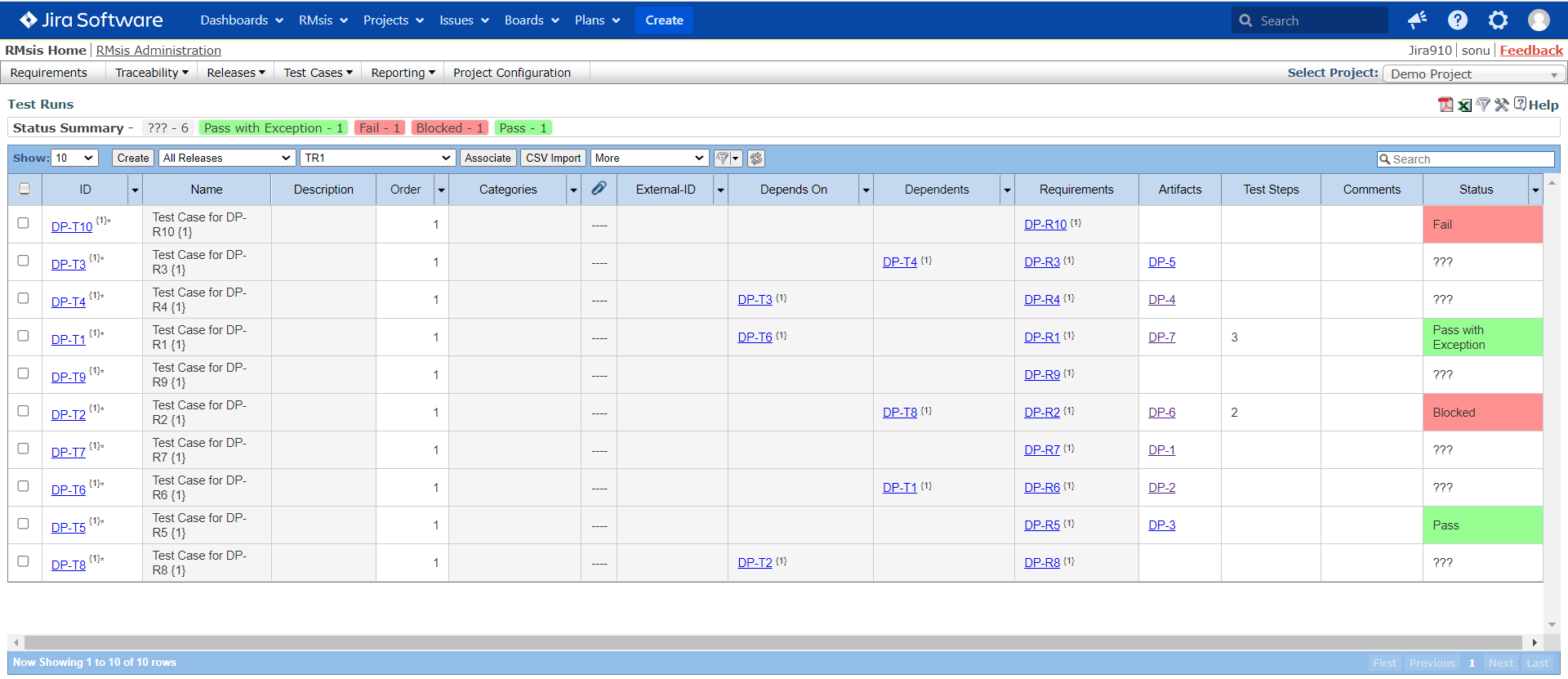Viewport: 1568px width, 679px height.
Task: Check the box for row DP-T3
Action: (x=23, y=261)
